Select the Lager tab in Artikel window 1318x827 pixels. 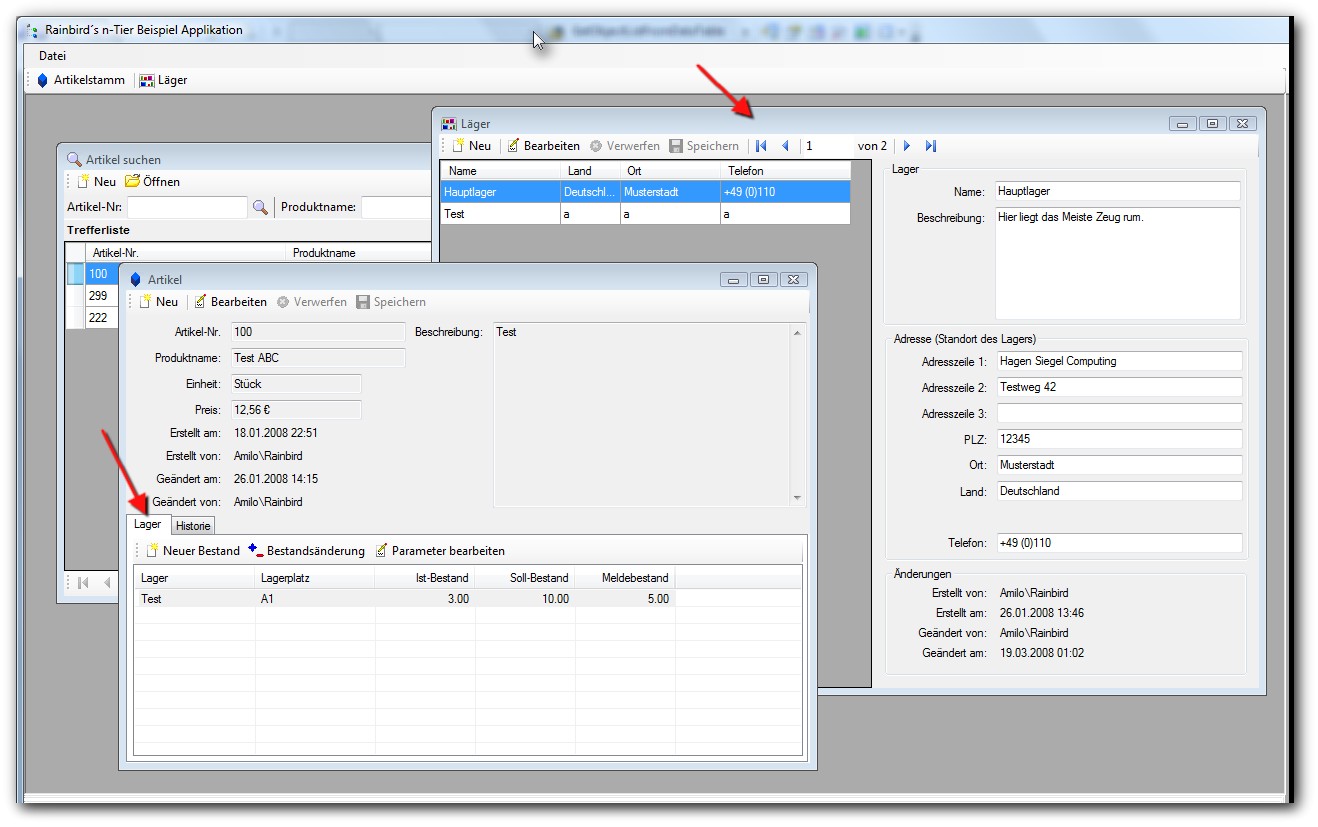coord(147,525)
